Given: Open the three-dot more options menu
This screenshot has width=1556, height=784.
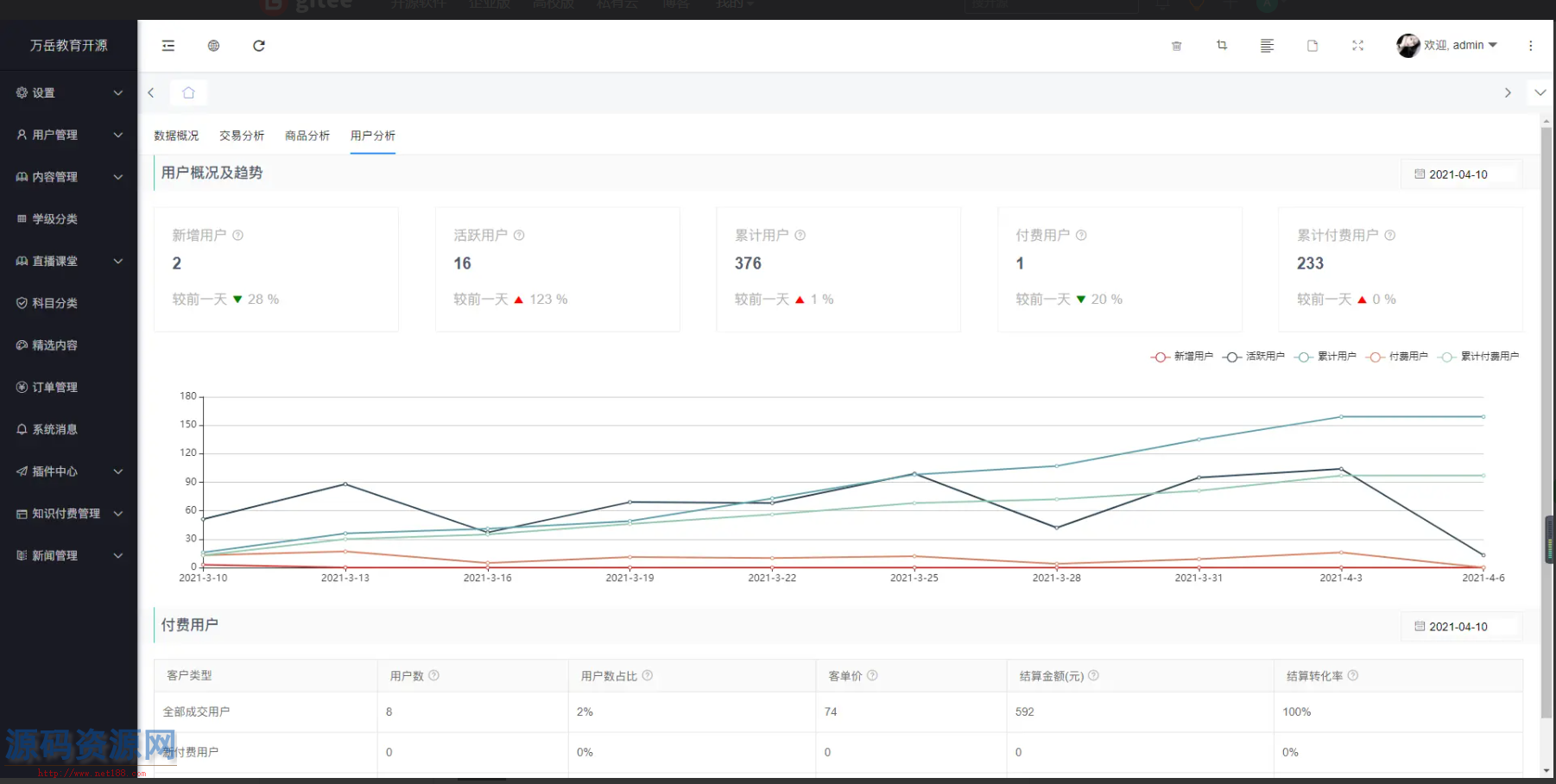Looking at the screenshot, I should pos(1530,46).
